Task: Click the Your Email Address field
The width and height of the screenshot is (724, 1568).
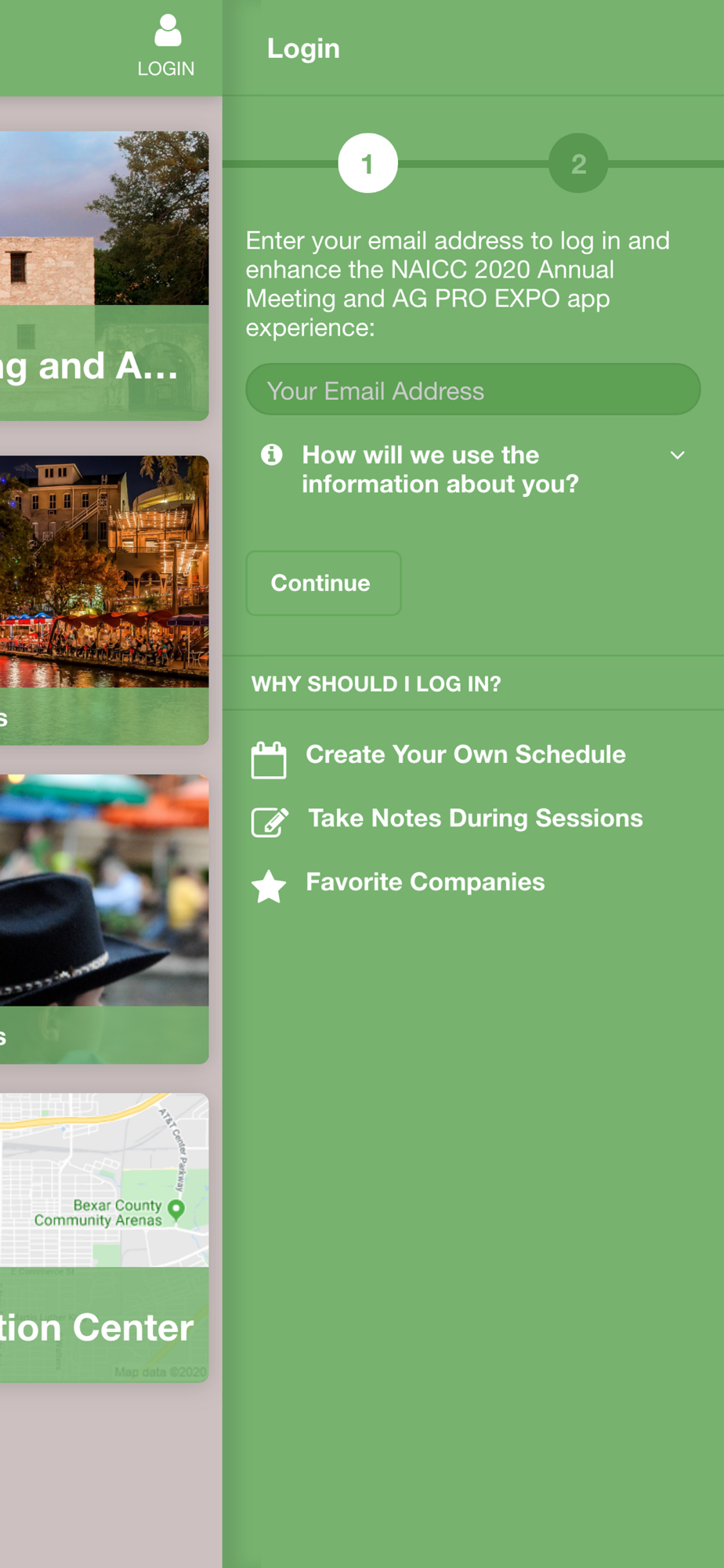Action: (x=473, y=390)
